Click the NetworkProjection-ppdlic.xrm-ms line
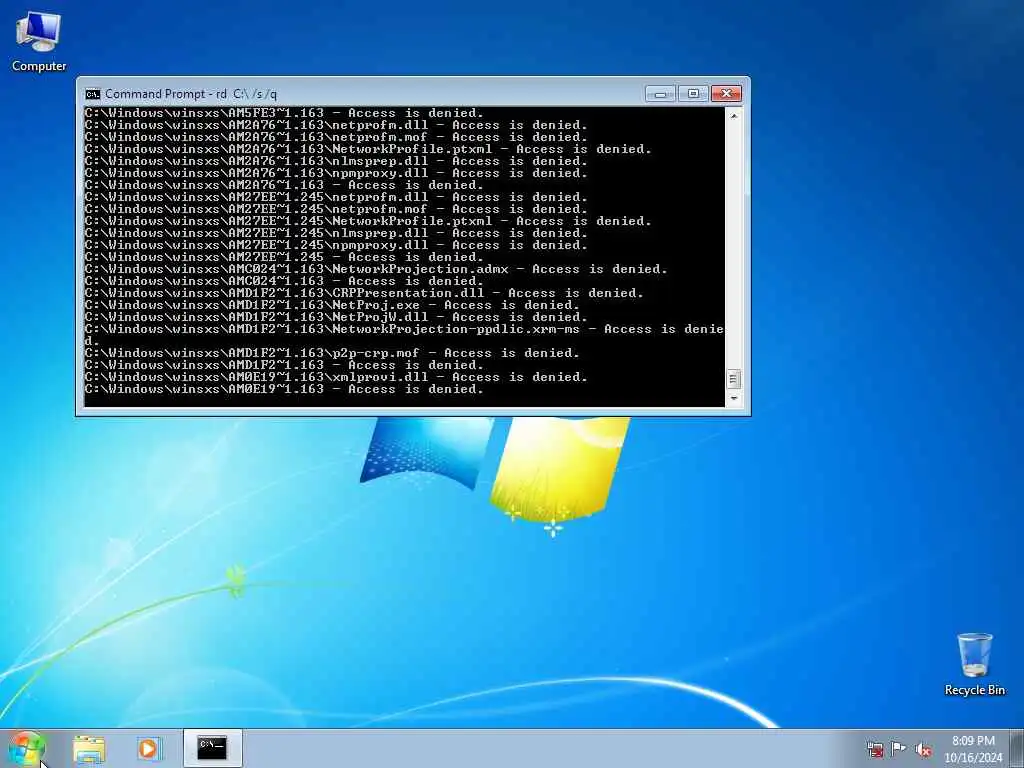The height and width of the screenshot is (768, 1024). (404, 335)
